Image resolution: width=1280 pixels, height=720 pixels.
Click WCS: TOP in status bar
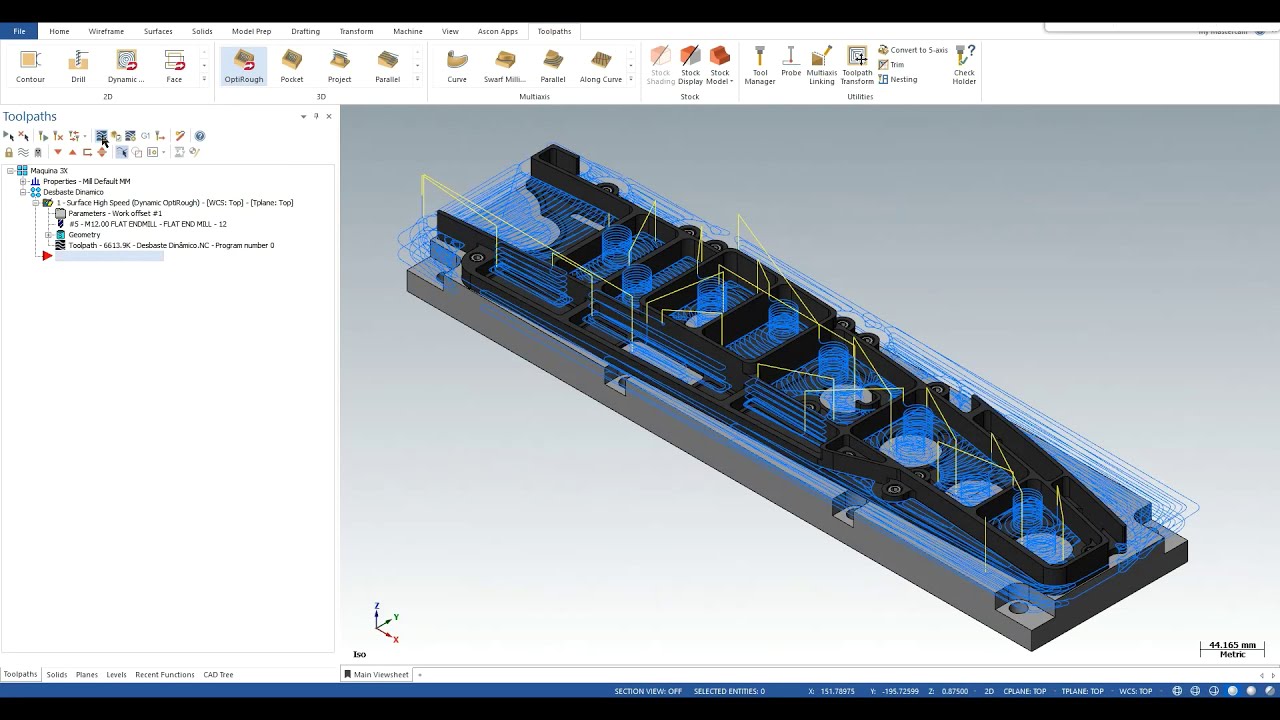click(1135, 691)
